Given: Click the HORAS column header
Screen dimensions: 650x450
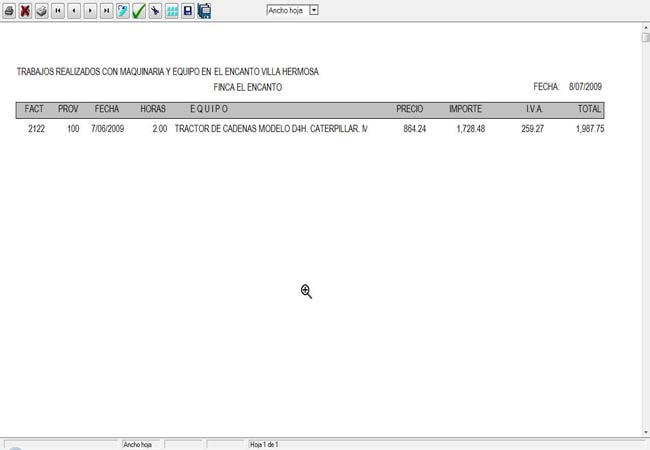Looking at the screenshot, I should [x=153, y=109].
